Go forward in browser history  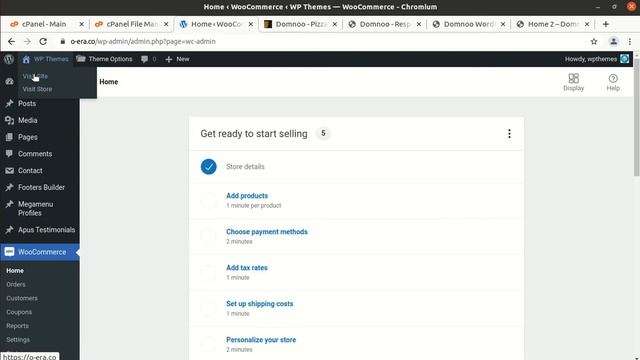27,41
